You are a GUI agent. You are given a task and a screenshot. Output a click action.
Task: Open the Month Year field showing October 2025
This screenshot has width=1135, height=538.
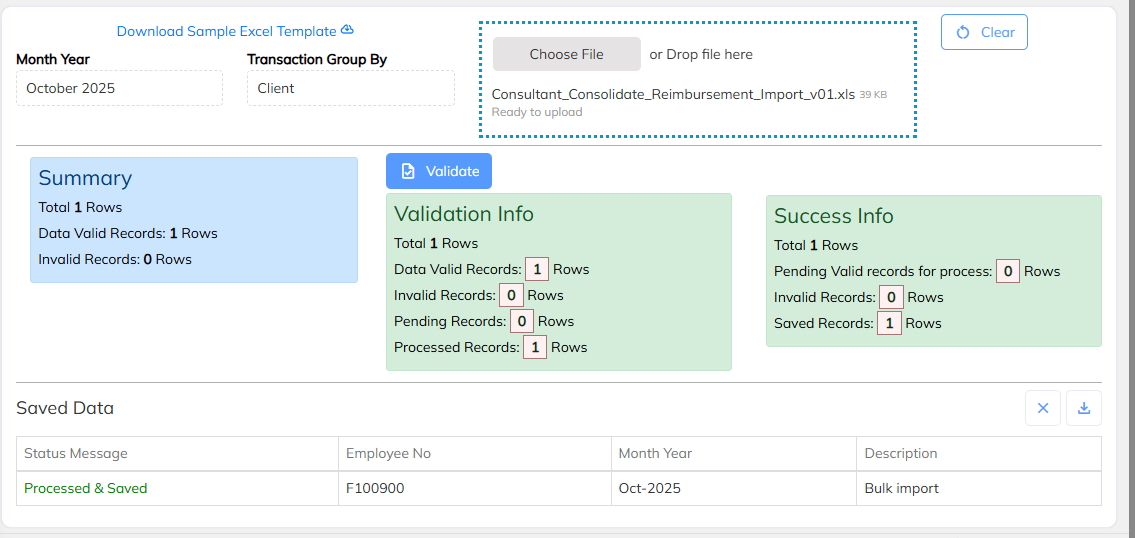coord(119,88)
